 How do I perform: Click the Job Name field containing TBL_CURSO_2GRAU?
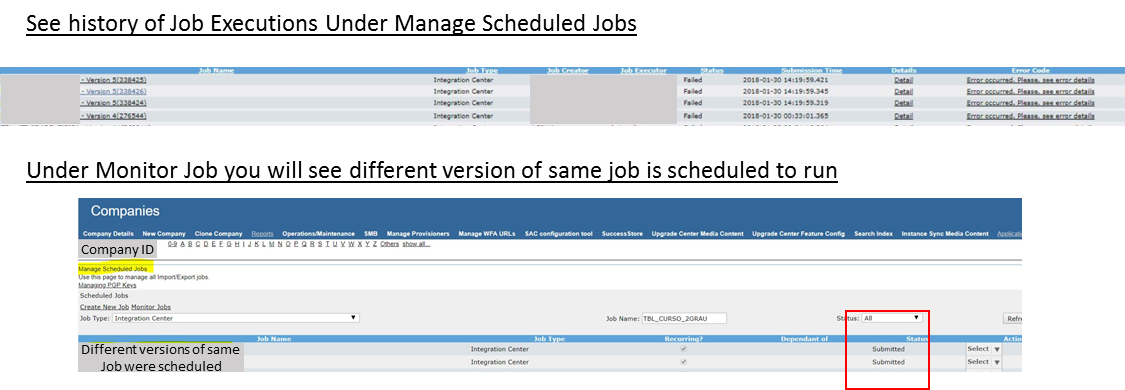(684, 318)
